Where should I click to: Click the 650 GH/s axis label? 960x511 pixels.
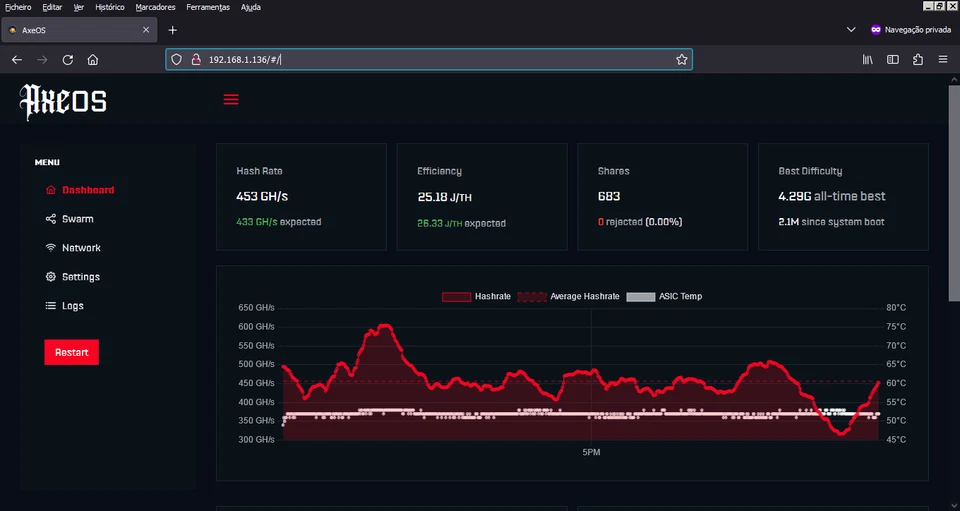click(x=257, y=308)
